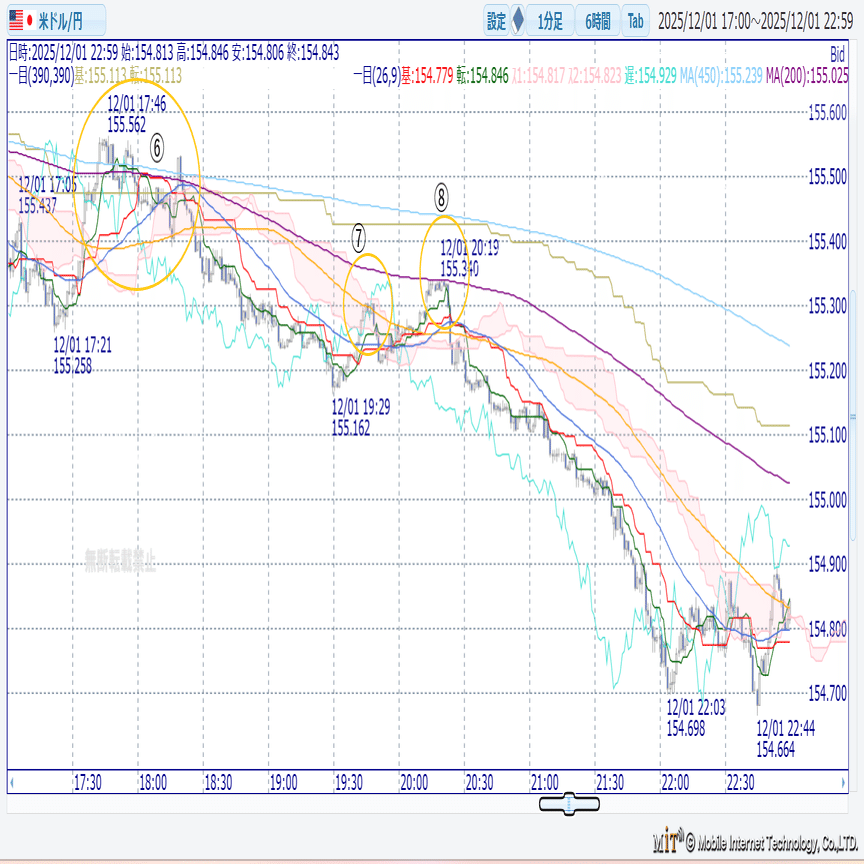Click the vertical scale handle on right edge

click(x=853, y=417)
